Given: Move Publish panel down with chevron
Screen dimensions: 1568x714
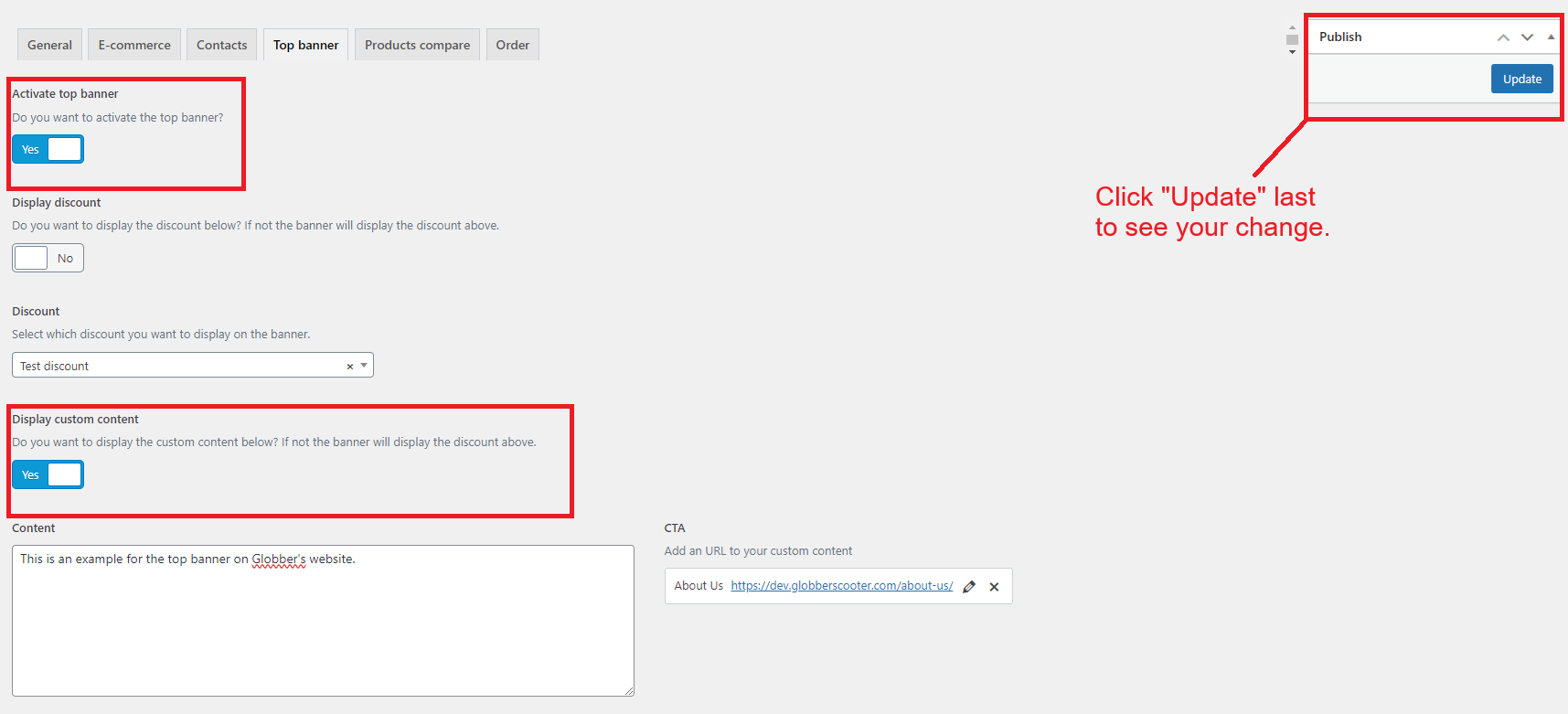Looking at the screenshot, I should coord(1527,37).
